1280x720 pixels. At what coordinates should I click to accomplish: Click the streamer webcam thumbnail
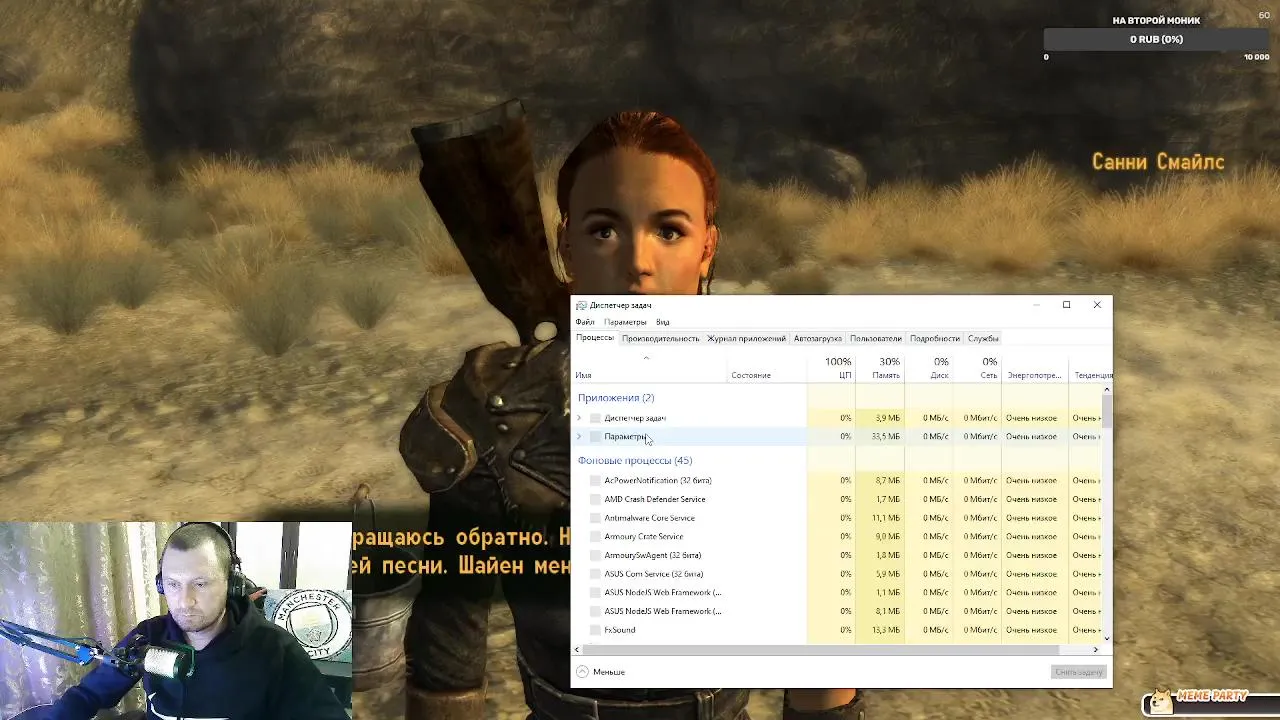pyautogui.click(x=176, y=621)
